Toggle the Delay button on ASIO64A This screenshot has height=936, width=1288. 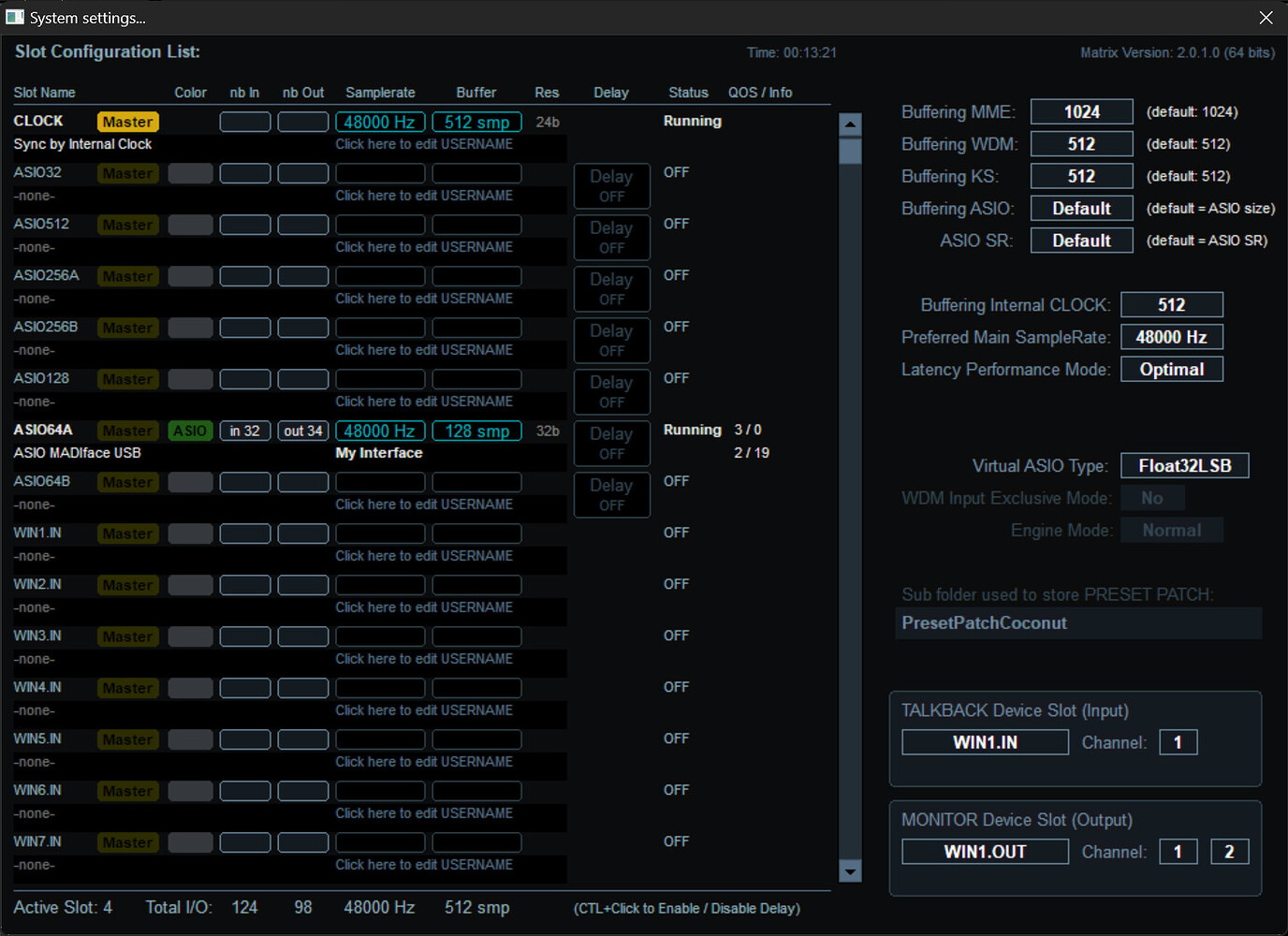[x=611, y=443]
